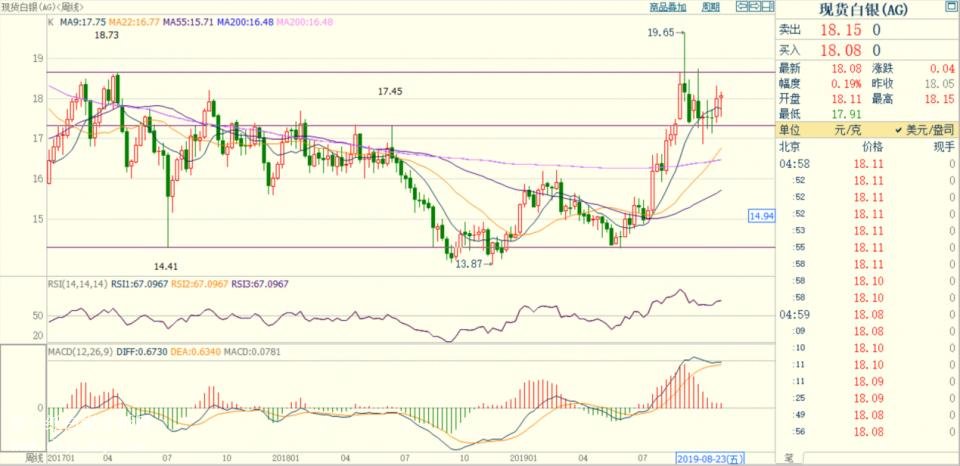Click the 14.94 price marker on the price axis

pyautogui.click(x=762, y=216)
